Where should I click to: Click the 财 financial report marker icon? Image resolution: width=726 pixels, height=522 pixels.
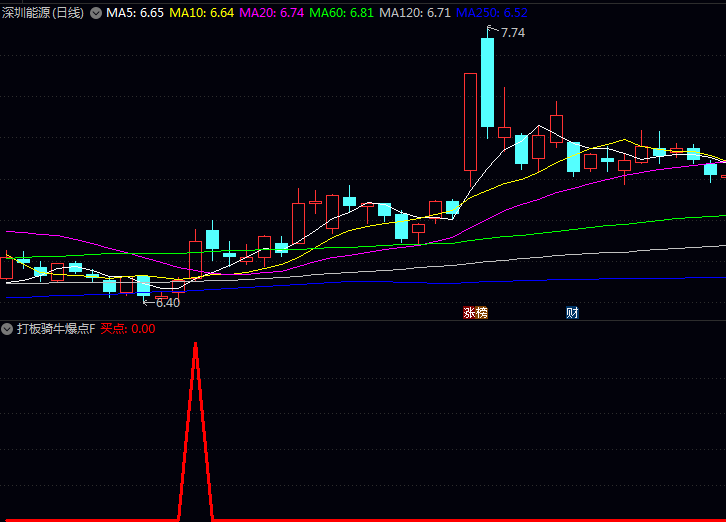coord(572,312)
